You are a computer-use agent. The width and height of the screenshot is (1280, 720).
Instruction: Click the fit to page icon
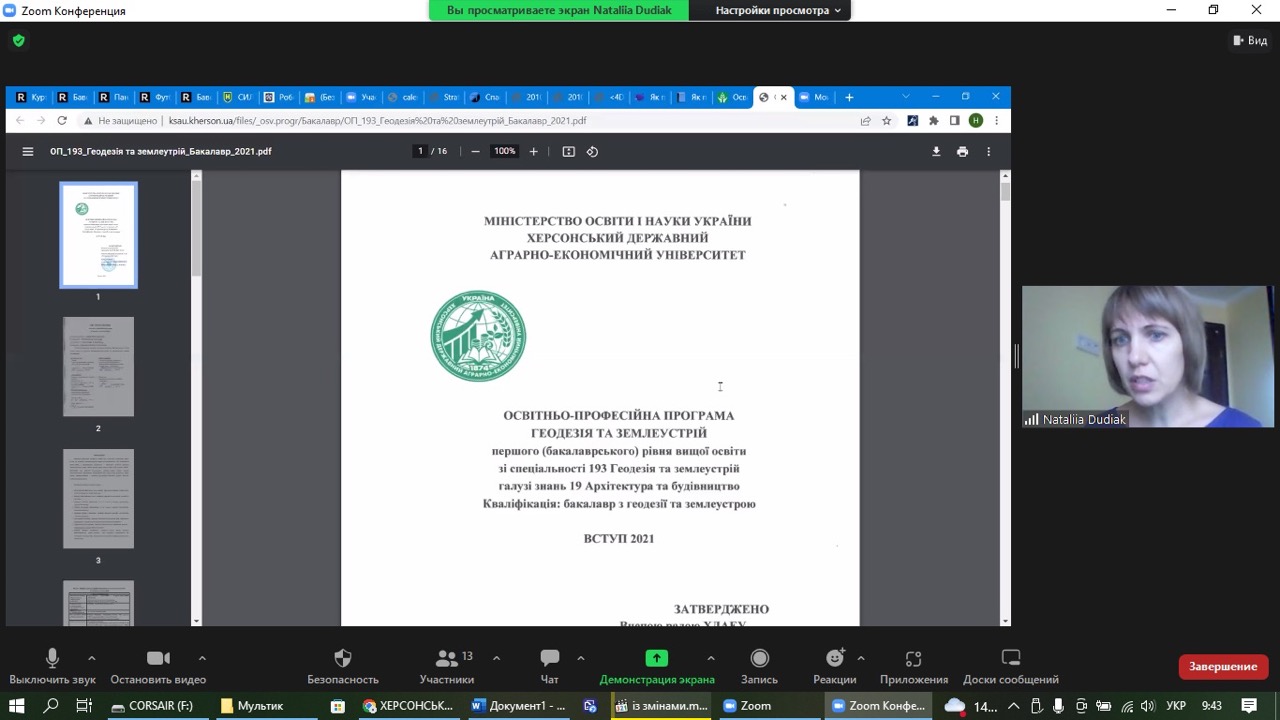pos(568,151)
